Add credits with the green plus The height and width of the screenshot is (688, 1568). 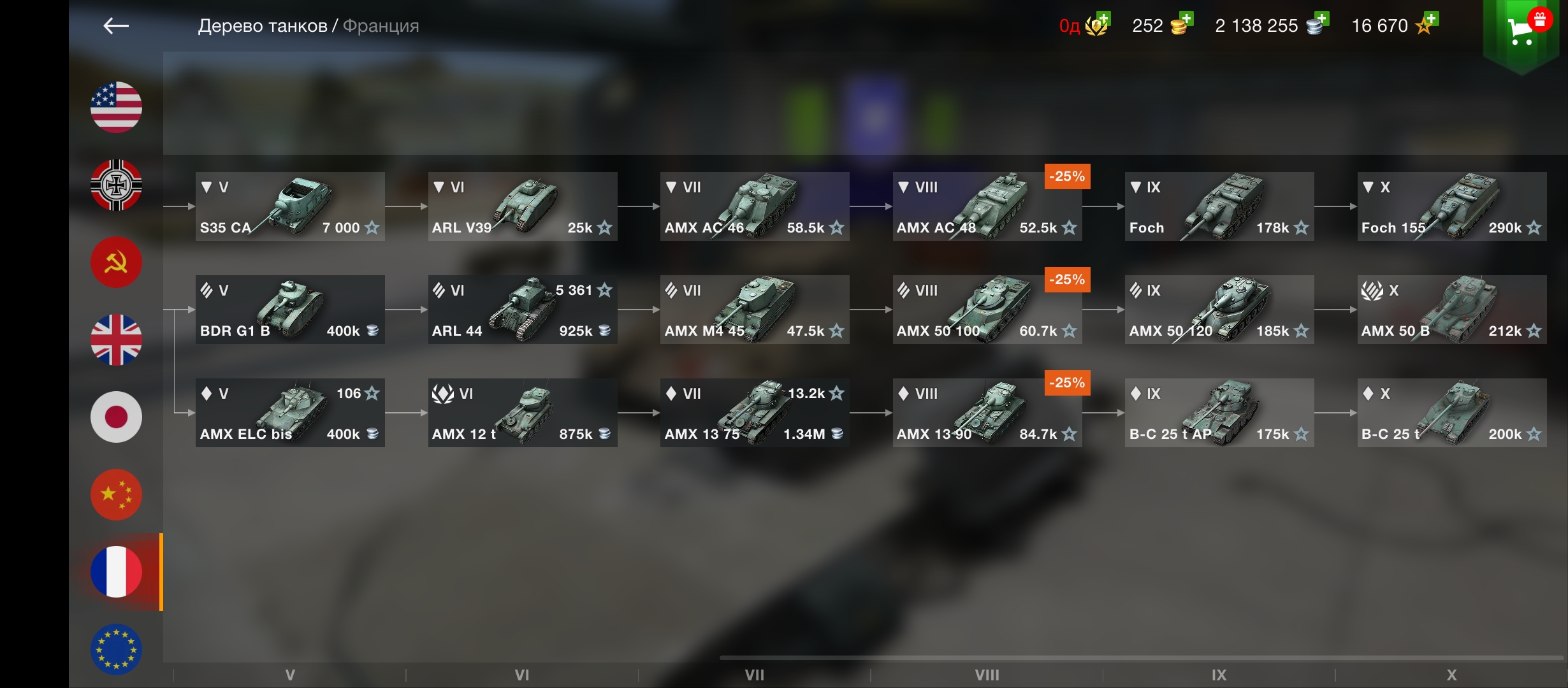pyautogui.click(x=1321, y=18)
